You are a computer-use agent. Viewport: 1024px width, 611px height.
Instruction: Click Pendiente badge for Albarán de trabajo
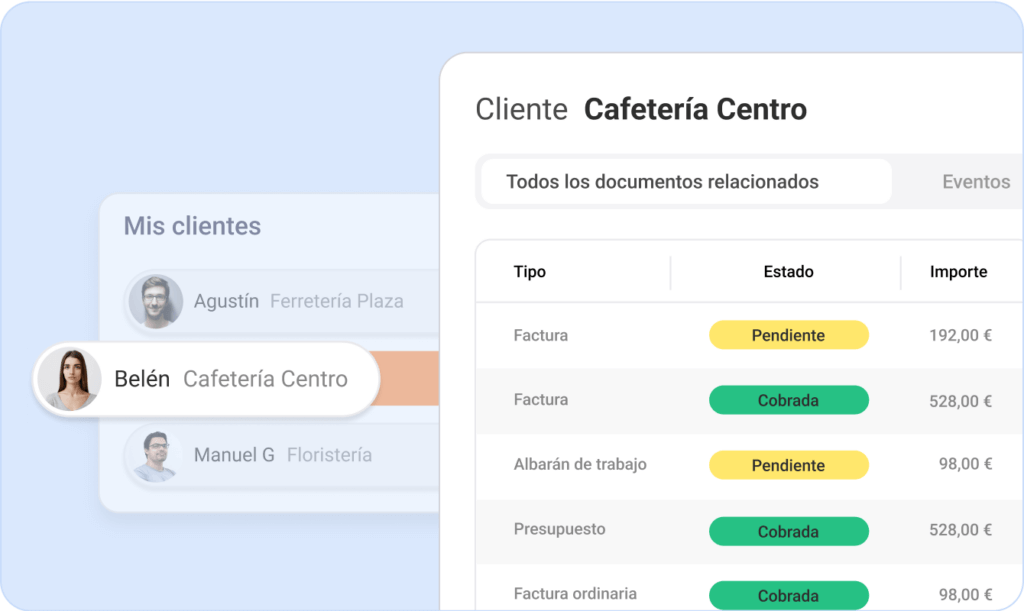point(788,465)
